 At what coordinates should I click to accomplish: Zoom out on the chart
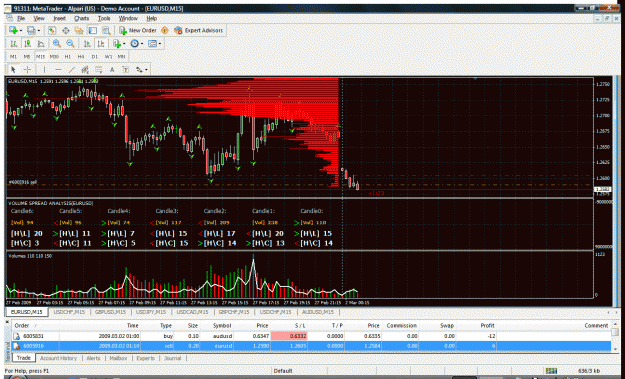pyautogui.click(x=70, y=43)
